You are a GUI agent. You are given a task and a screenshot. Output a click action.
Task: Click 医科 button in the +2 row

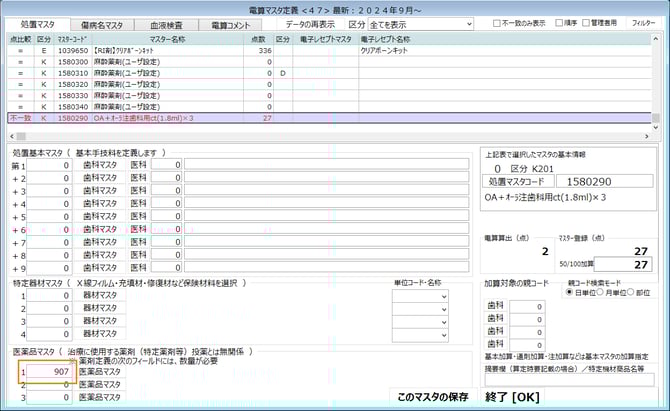(x=139, y=178)
